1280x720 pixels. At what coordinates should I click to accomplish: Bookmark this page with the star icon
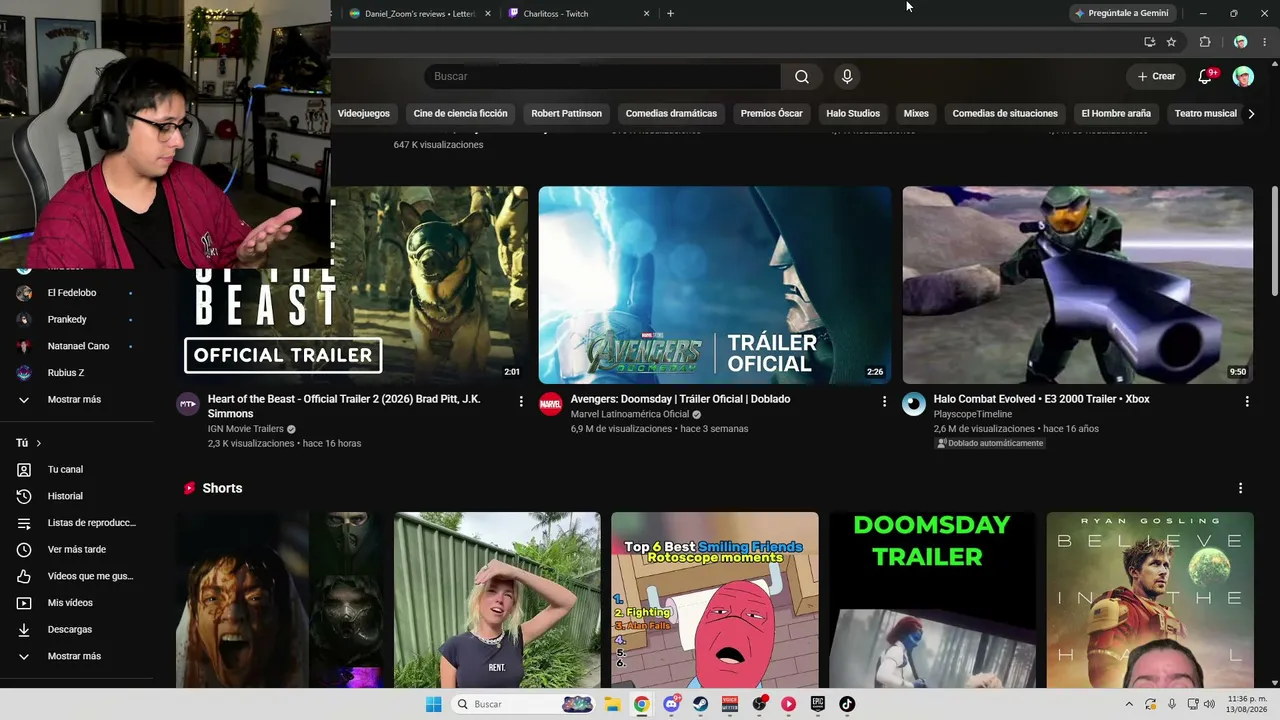pyautogui.click(x=1171, y=42)
